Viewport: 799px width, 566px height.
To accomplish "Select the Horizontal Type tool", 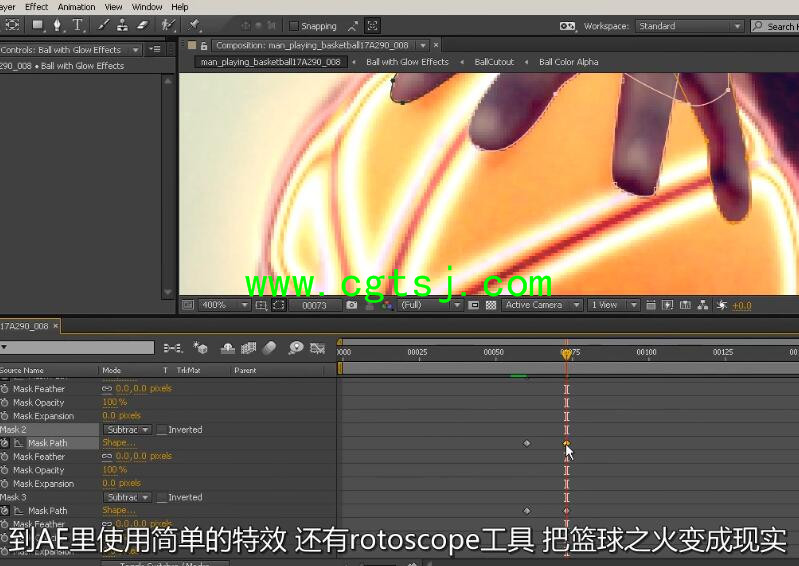I will click(77, 25).
